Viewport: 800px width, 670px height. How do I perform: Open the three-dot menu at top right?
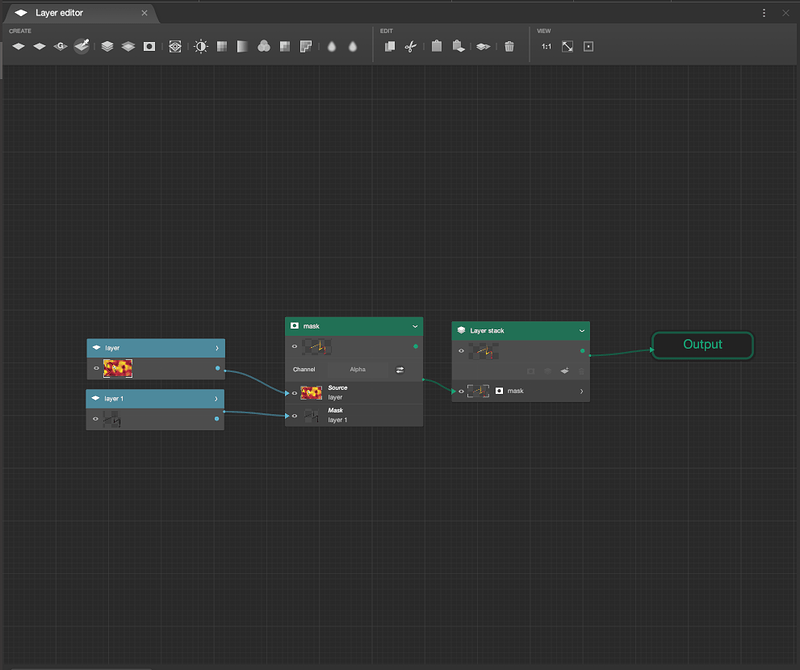[x=763, y=11]
